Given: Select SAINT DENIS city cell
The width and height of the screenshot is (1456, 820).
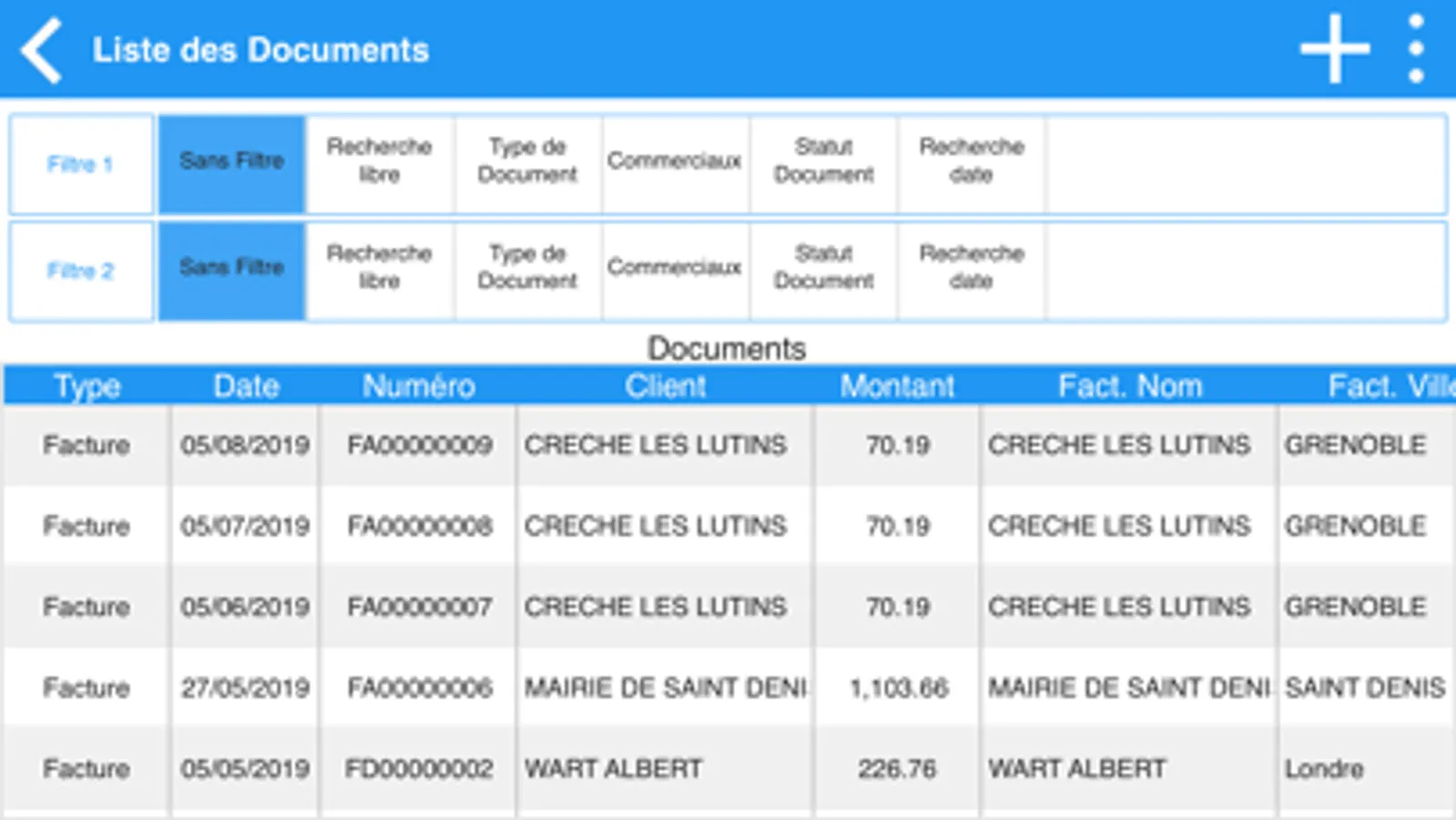Looking at the screenshot, I should coord(1368,688).
